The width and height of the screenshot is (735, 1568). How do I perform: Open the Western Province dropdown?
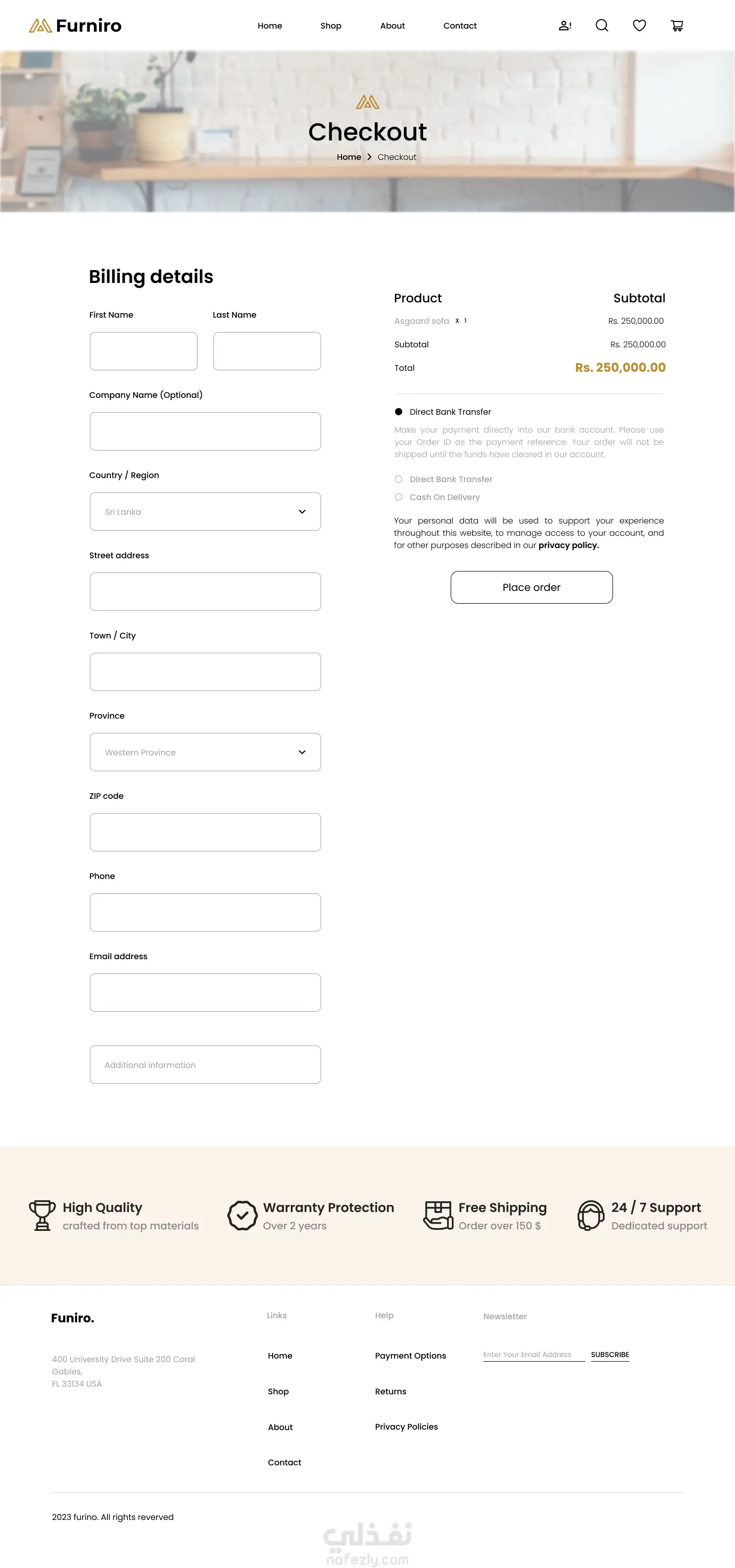tap(205, 752)
